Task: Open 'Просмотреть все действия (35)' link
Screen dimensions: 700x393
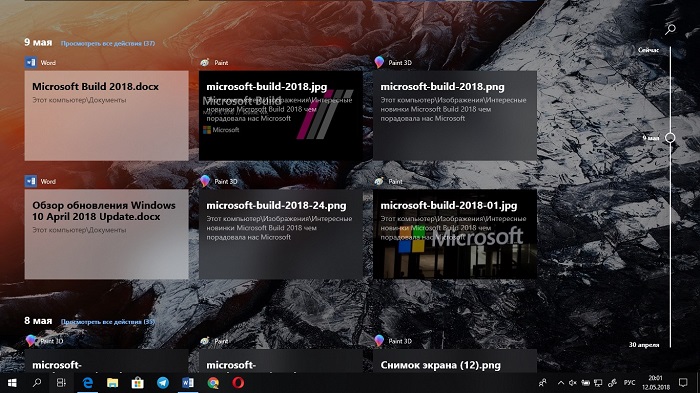Action: [108, 322]
